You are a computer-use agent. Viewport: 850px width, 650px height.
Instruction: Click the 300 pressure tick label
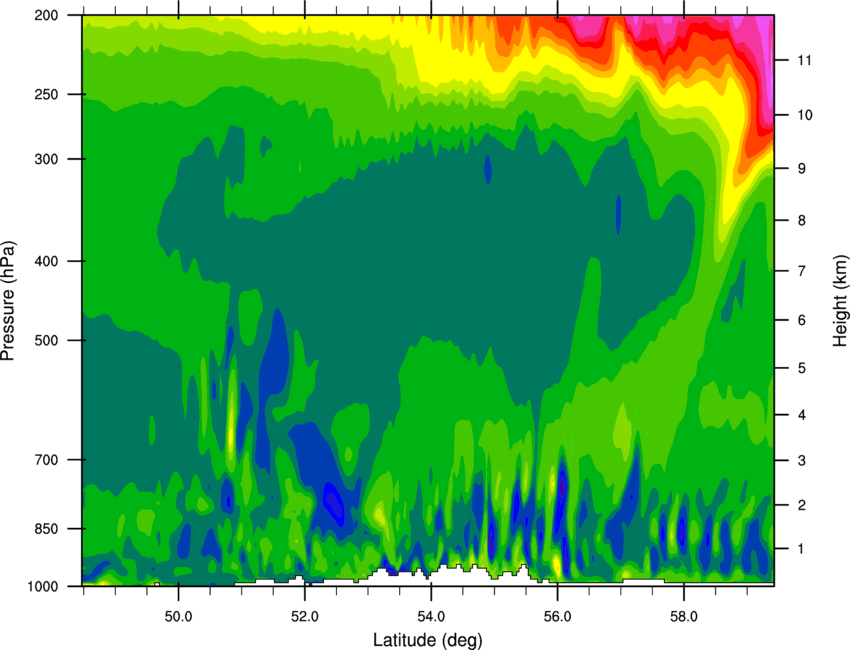[46, 159]
